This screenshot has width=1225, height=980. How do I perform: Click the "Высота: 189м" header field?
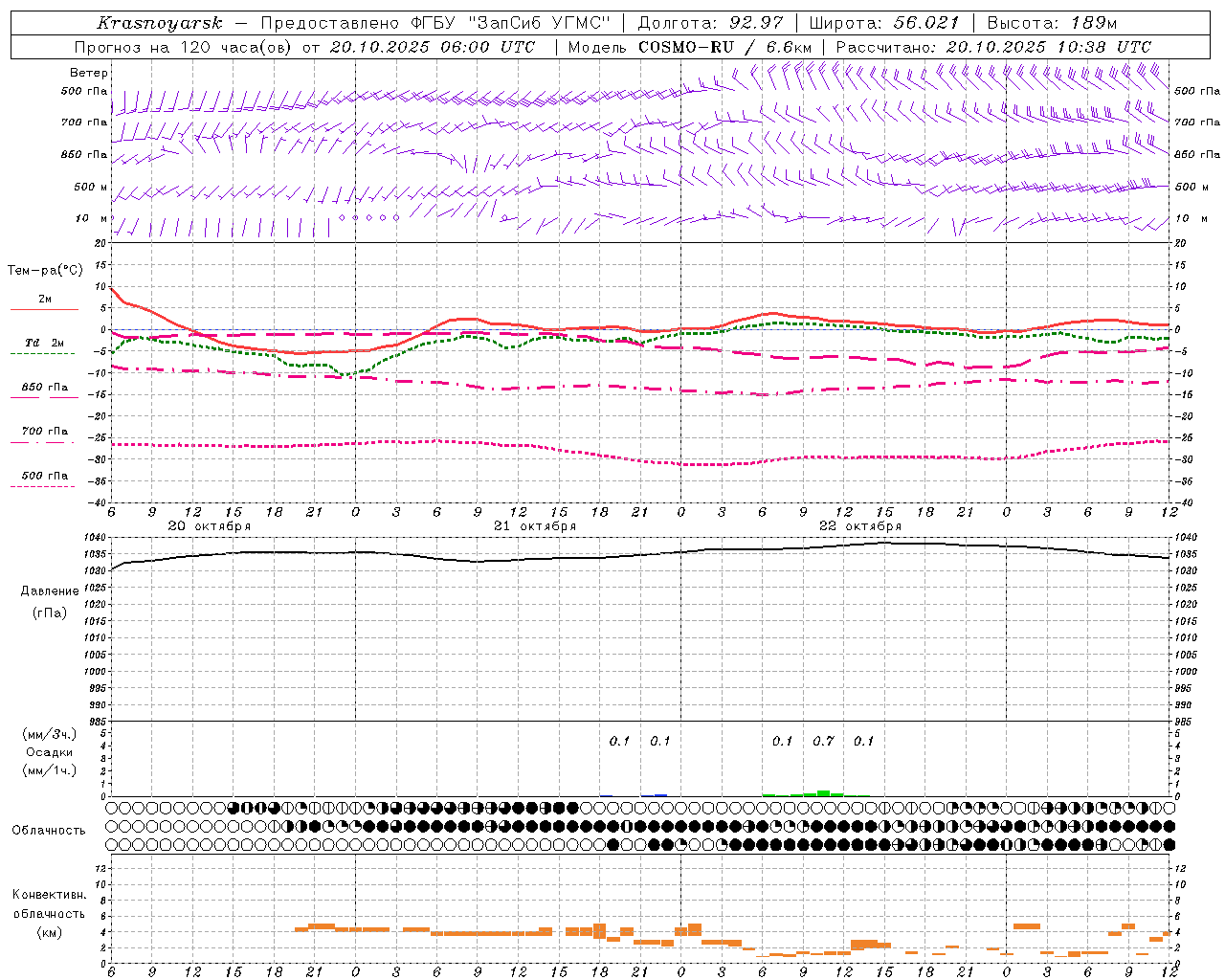[1053, 23]
